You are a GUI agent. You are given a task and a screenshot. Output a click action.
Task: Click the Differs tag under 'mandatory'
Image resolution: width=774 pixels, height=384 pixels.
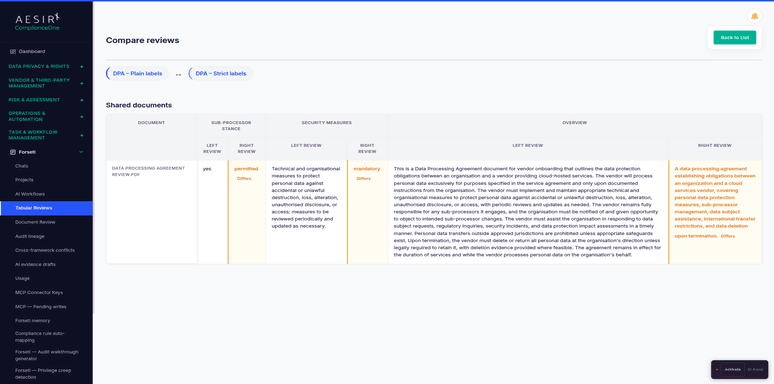coord(363,179)
